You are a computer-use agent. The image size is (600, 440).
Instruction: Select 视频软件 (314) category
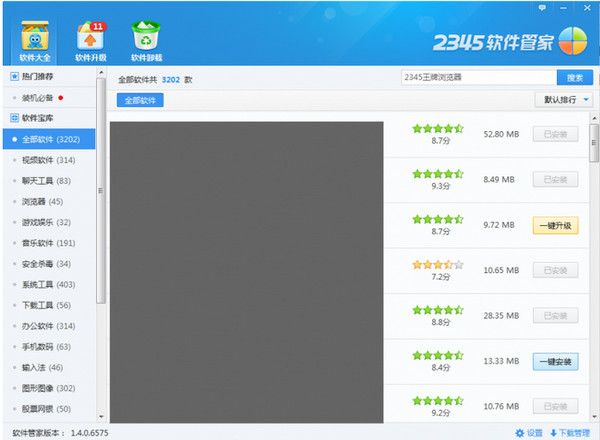[48, 160]
